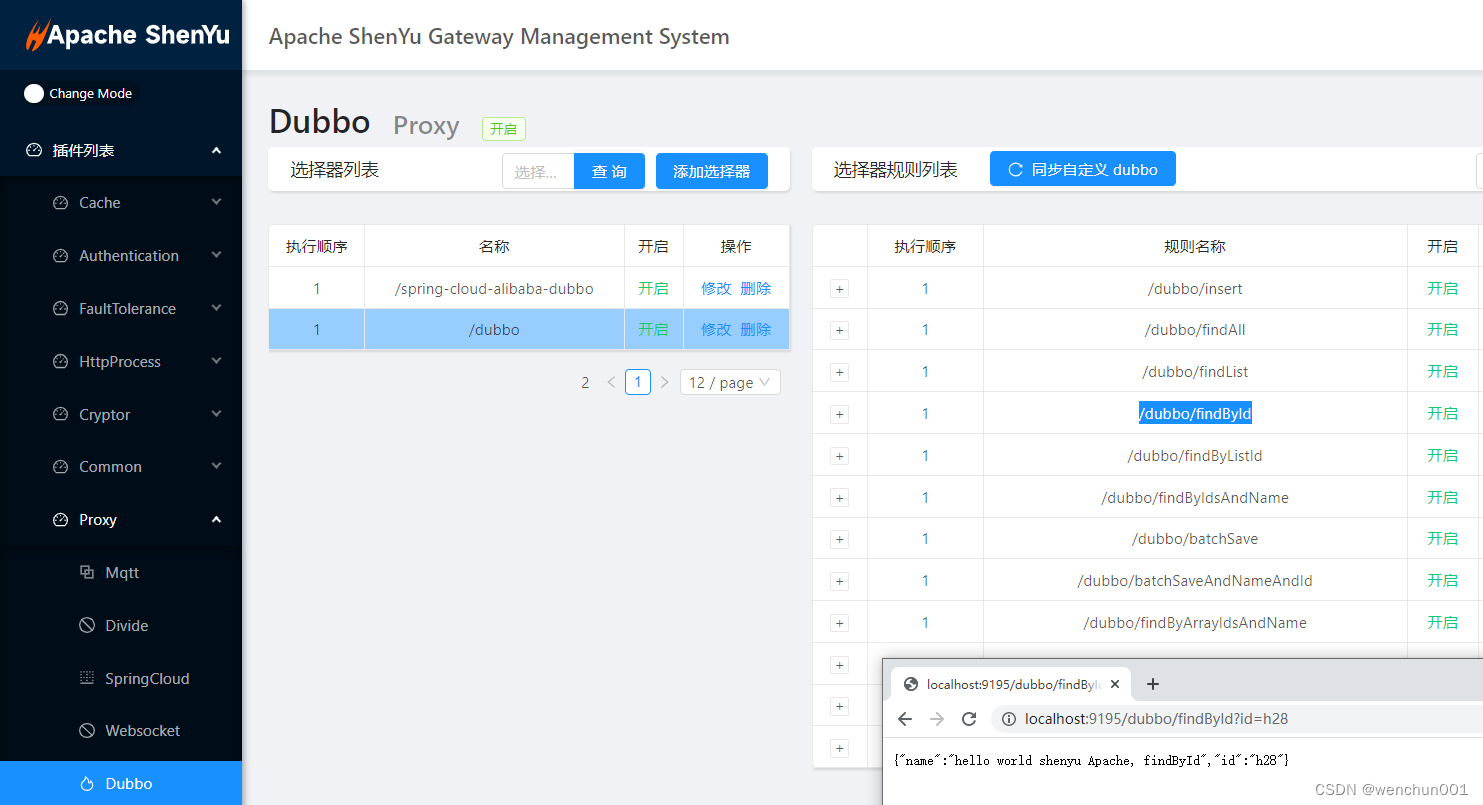The width and height of the screenshot is (1483, 805).
Task: Select the localhost:9195/dubbo/findById browser tab
Action: coord(1010,684)
